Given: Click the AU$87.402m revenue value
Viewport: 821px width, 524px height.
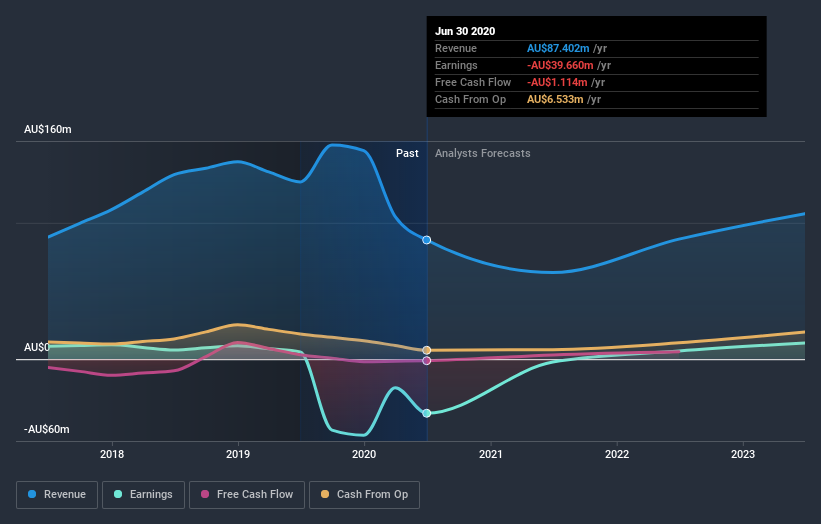Looking at the screenshot, I should (558, 48).
